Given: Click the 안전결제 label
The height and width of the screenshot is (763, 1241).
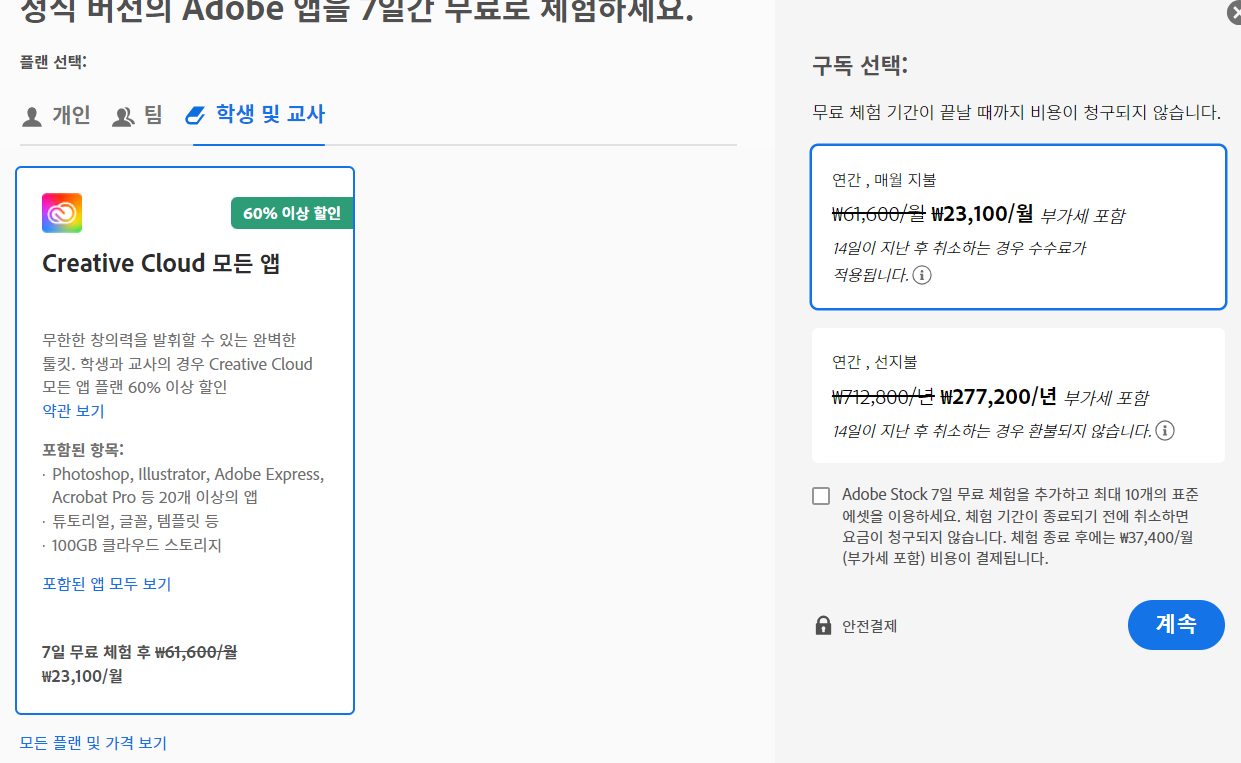Looking at the screenshot, I should pyautogui.click(x=869, y=626).
